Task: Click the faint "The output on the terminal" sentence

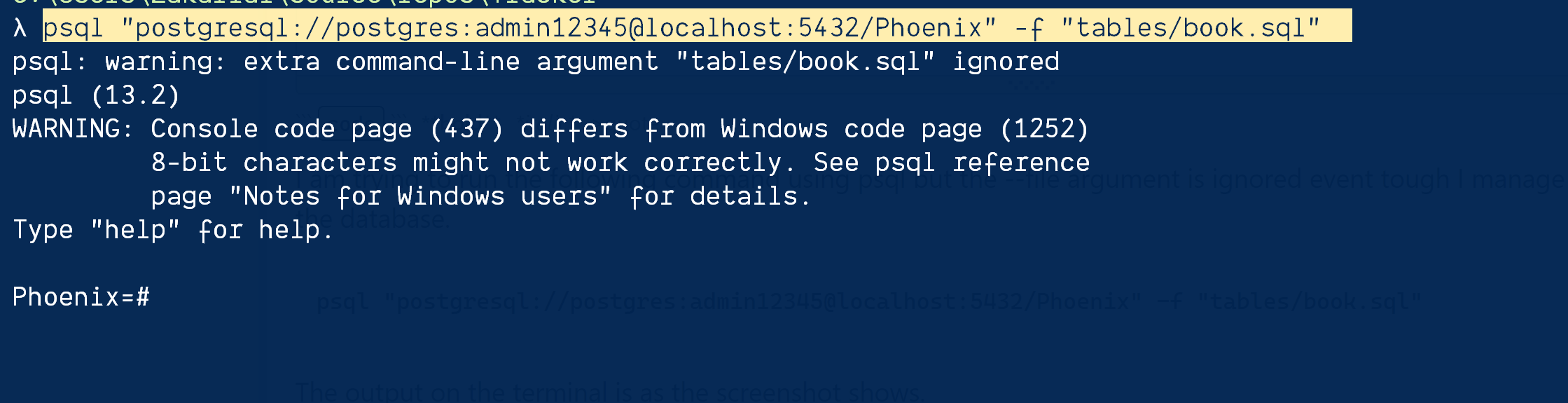Action: point(608,392)
